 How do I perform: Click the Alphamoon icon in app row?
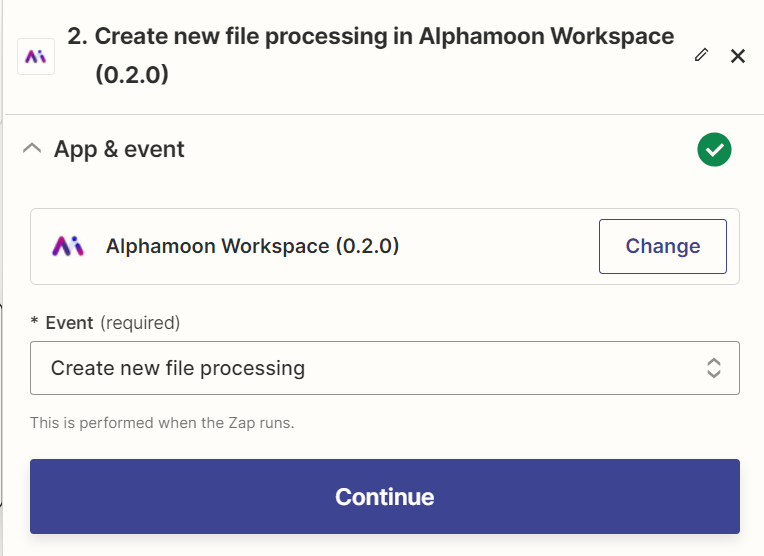pyautogui.click(x=68, y=246)
